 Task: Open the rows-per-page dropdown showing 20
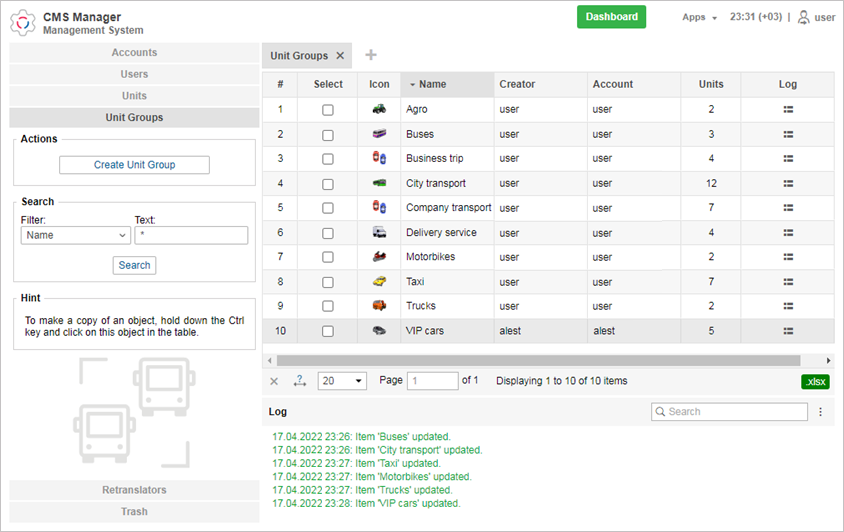[x=342, y=381]
